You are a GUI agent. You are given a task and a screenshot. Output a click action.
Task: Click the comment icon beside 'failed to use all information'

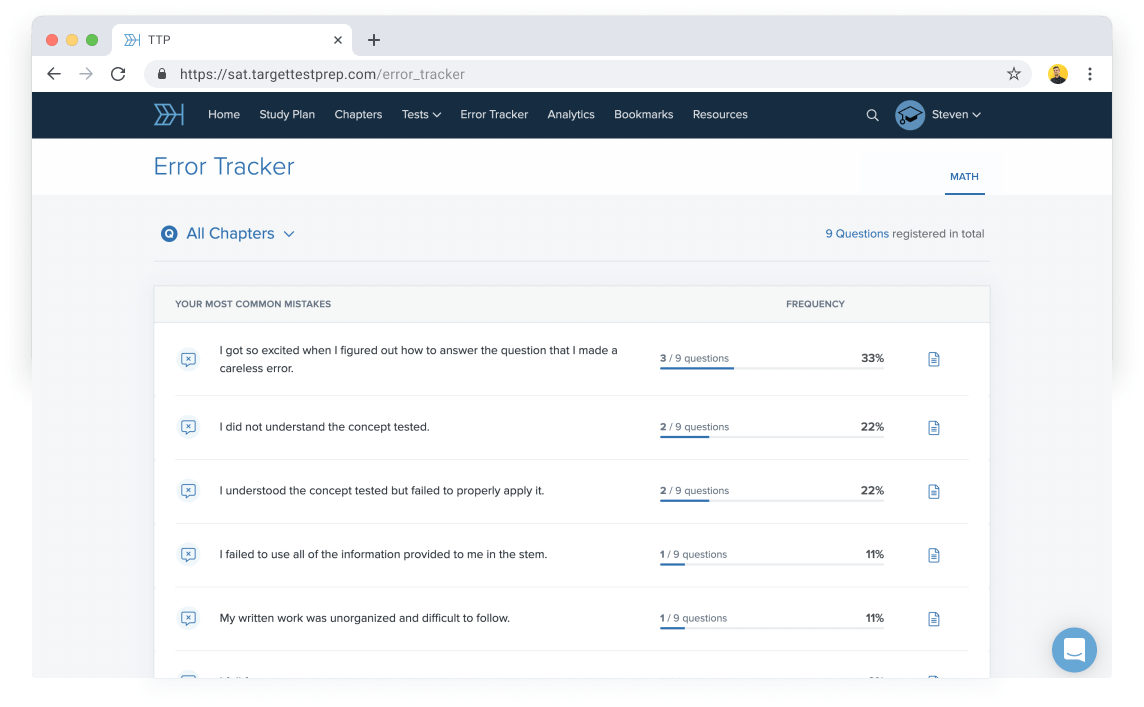(x=188, y=555)
